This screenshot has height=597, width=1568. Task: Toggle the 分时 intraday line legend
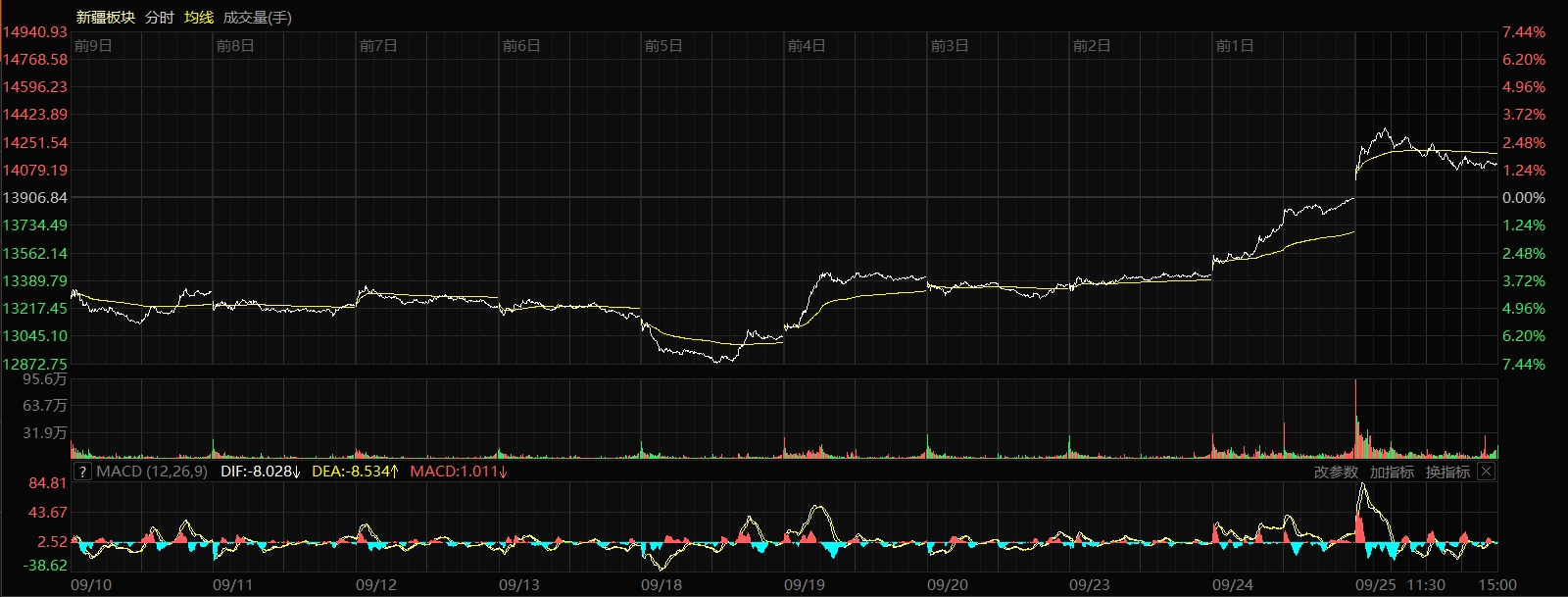point(159,18)
